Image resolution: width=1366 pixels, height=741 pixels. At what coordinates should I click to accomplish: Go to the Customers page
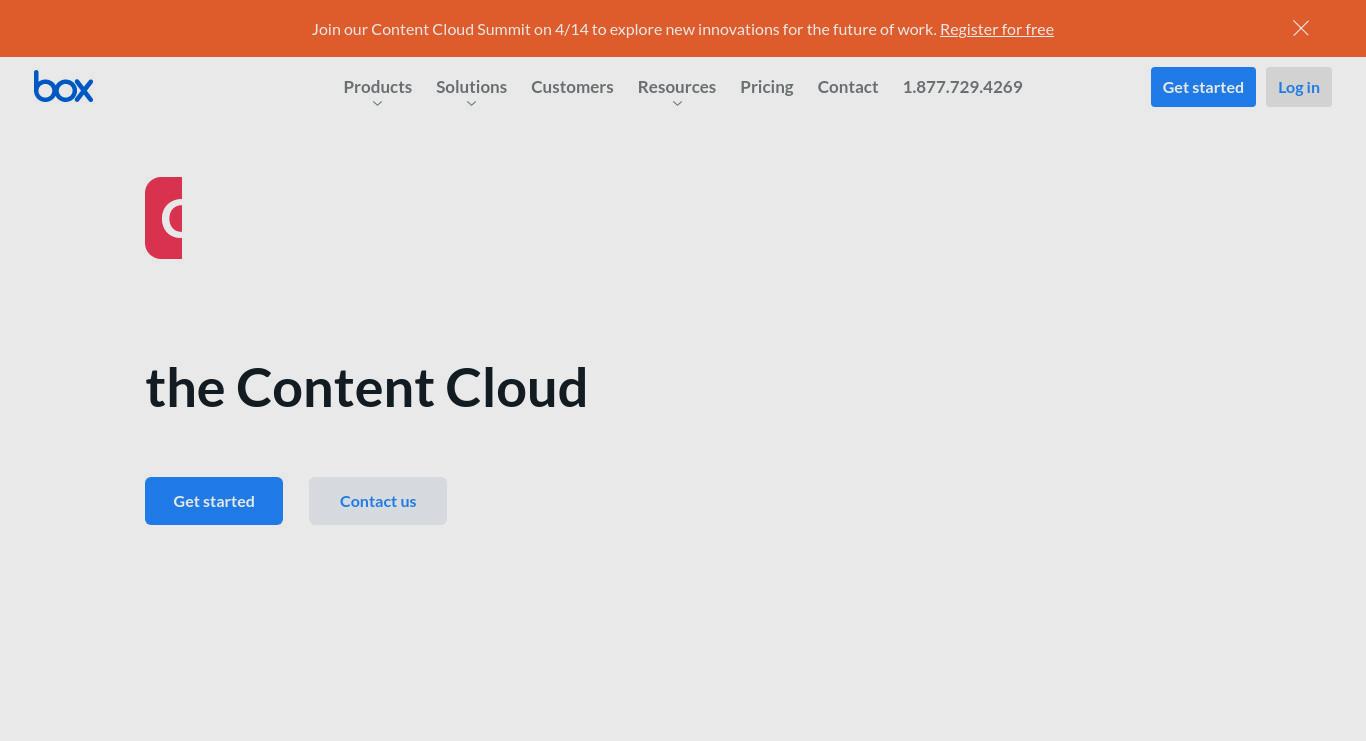(x=572, y=87)
